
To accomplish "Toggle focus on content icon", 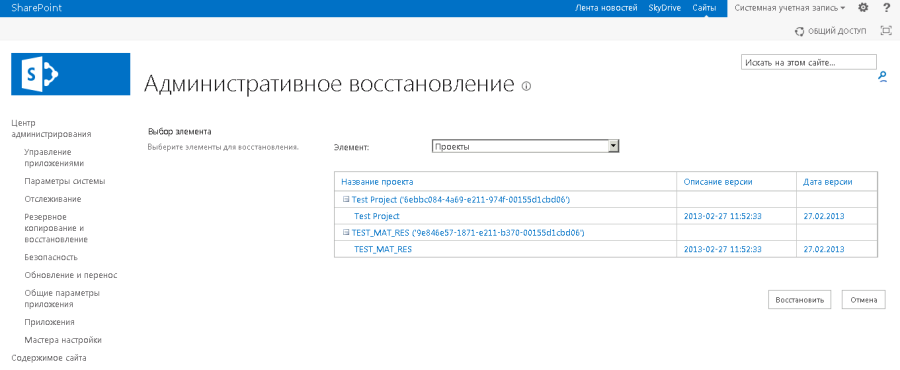I will pos(886,31).
